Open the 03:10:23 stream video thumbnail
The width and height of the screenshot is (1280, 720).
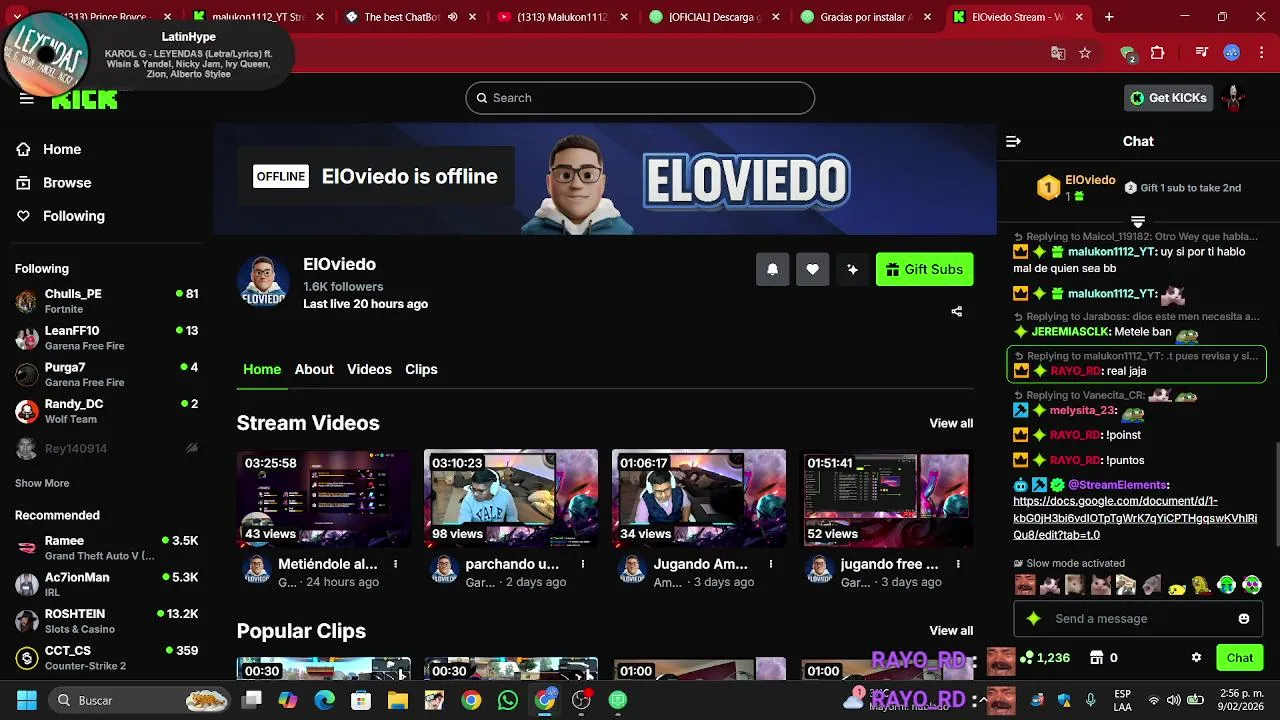511,498
